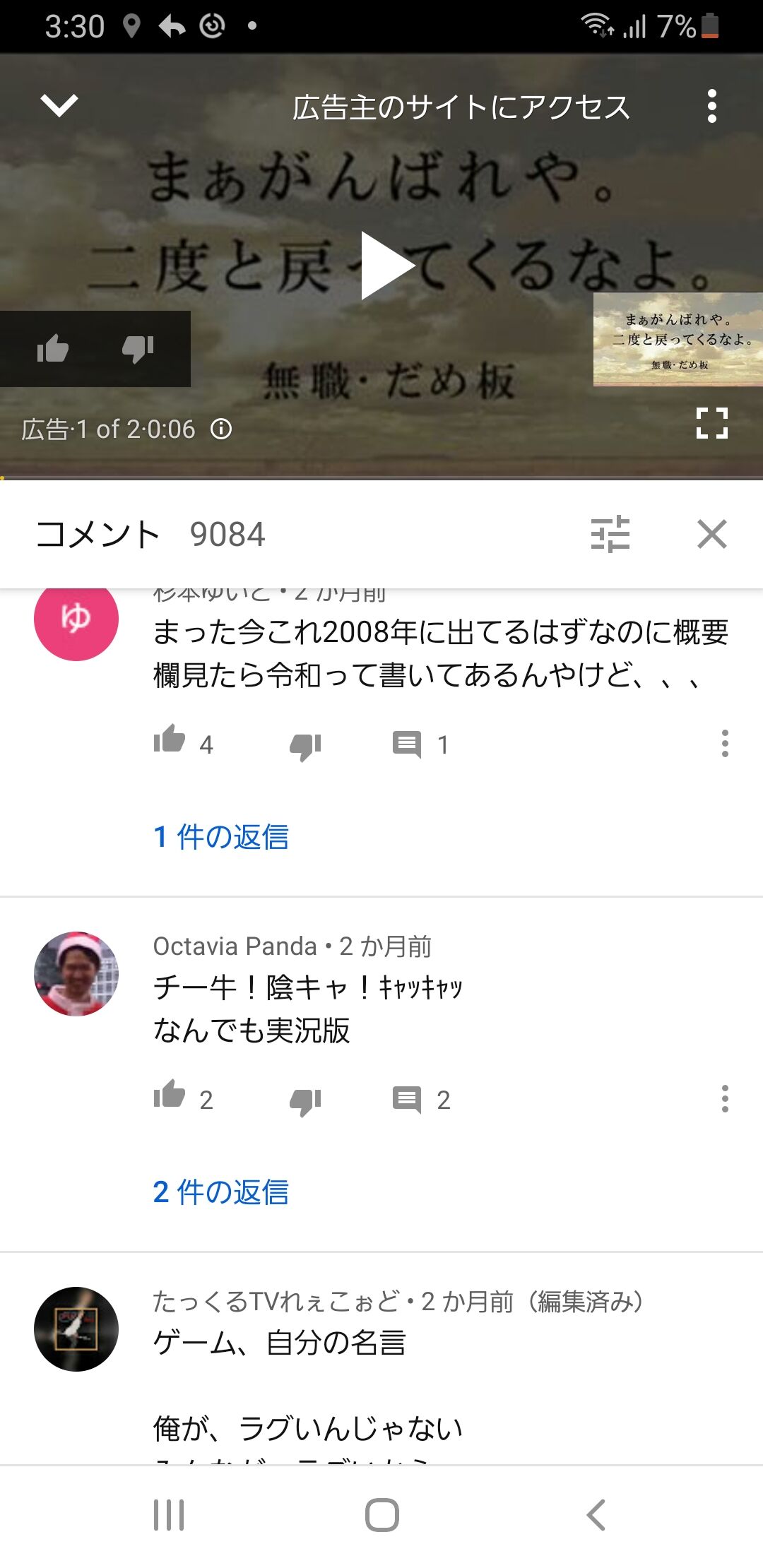Expand 1 件の返信 replies
The width and height of the screenshot is (763, 1568).
[x=221, y=837]
